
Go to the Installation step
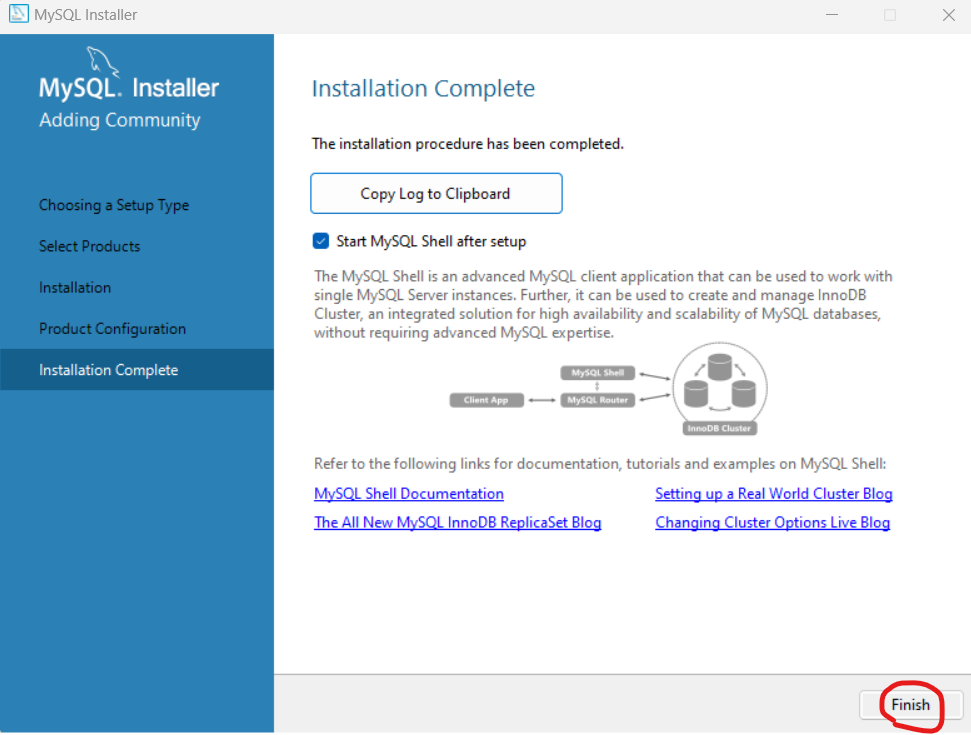pyautogui.click(x=75, y=287)
